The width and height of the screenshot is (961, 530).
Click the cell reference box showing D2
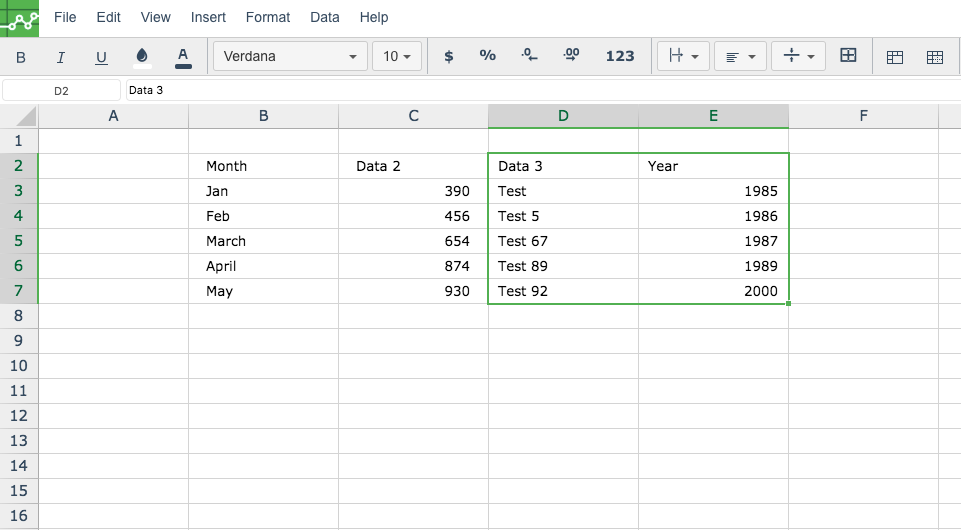pos(61,91)
